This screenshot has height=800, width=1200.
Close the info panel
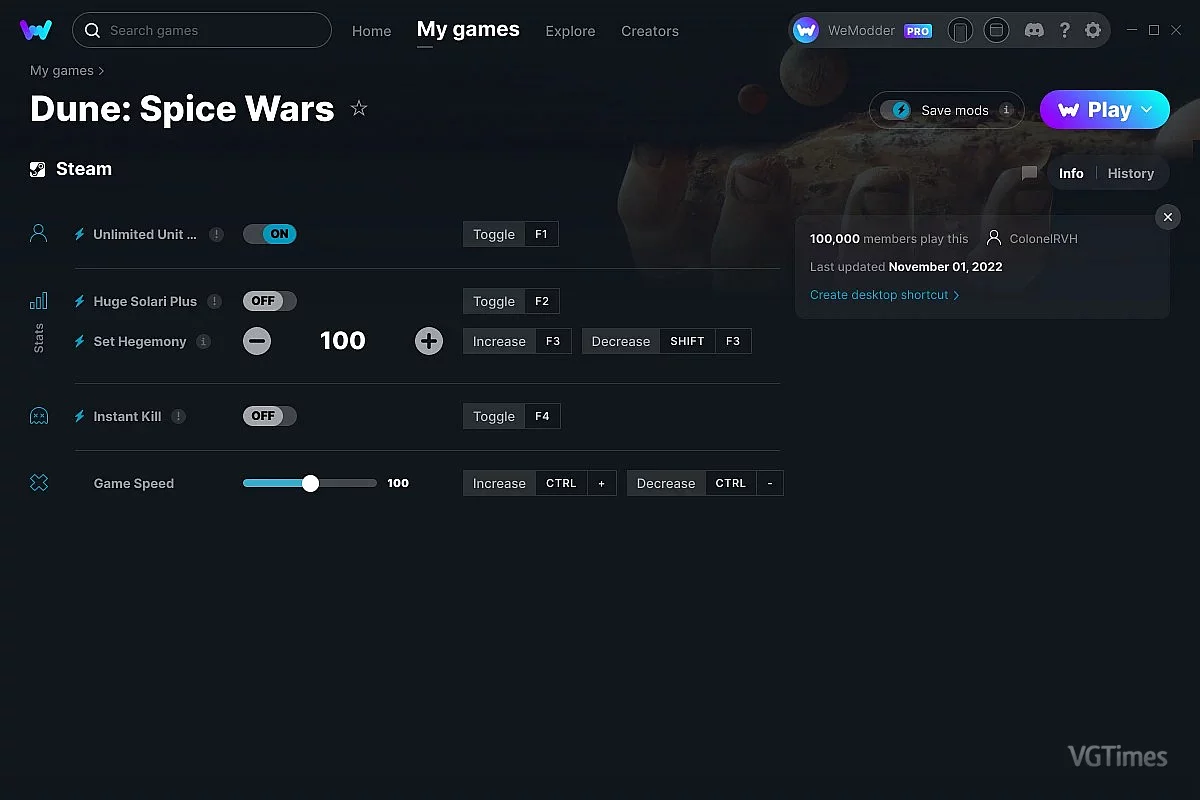pyautogui.click(x=1167, y=217)
